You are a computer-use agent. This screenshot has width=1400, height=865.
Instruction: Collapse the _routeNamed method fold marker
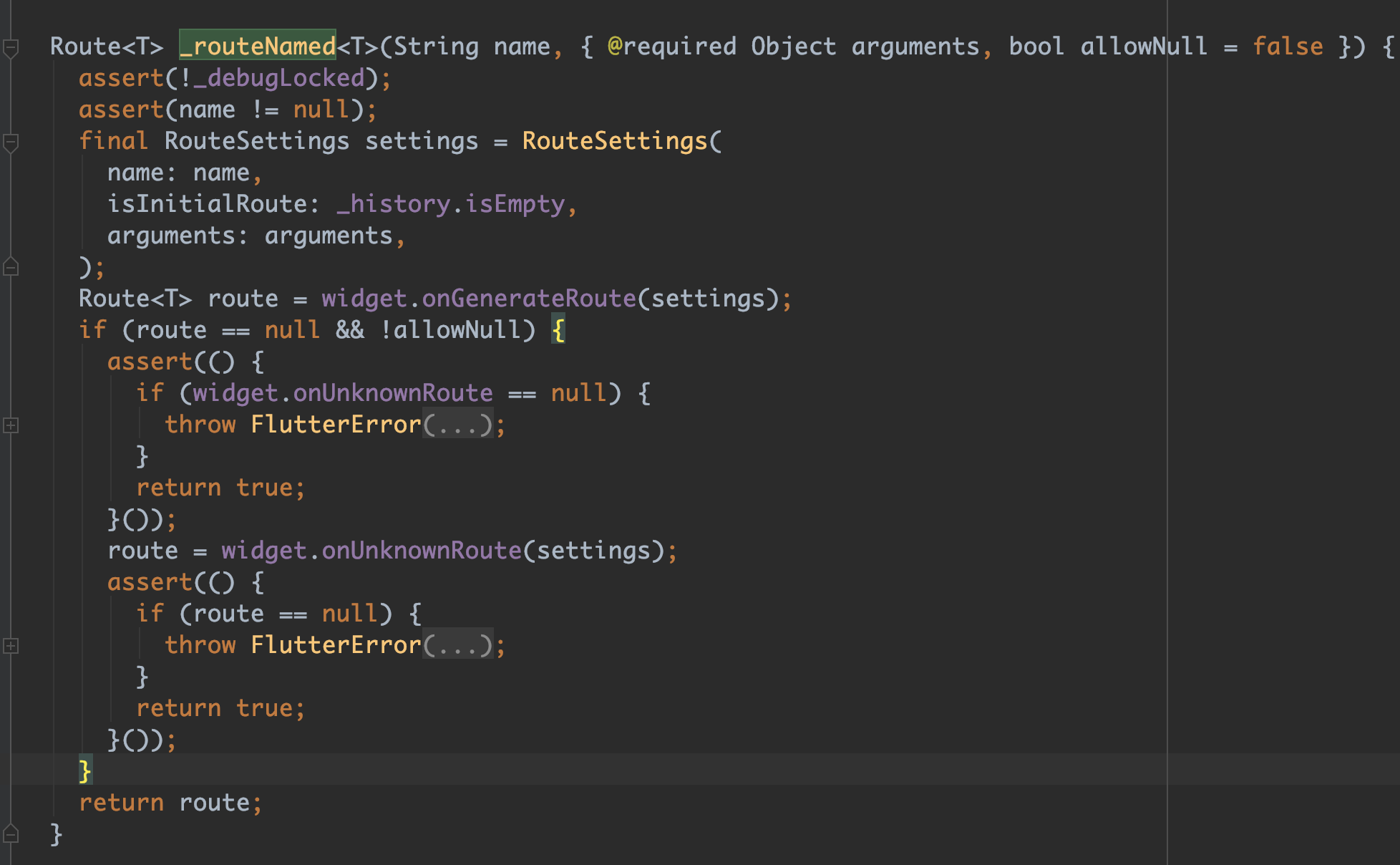pyautogui.click(x=11, y=48)
